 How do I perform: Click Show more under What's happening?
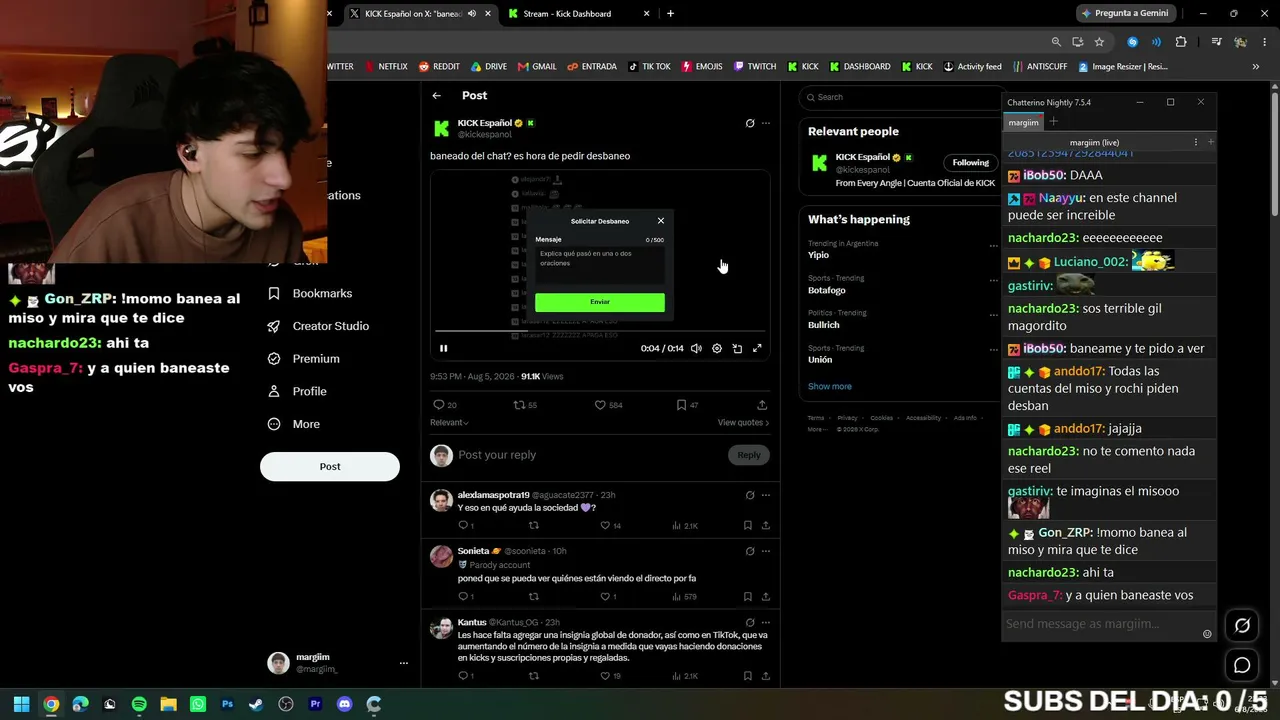point(830,386)
